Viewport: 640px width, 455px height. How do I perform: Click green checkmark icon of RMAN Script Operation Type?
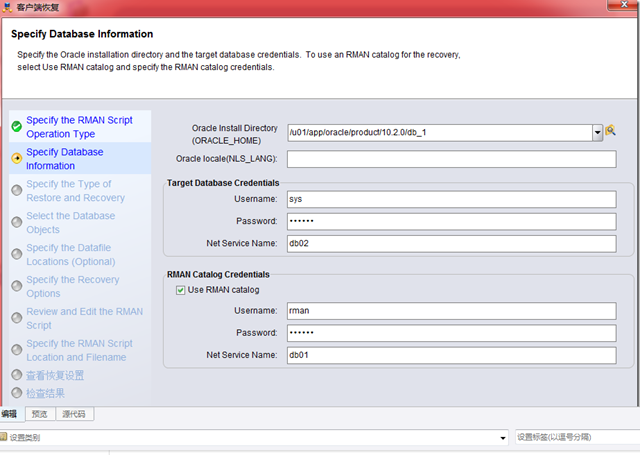(x=17, y=127)
